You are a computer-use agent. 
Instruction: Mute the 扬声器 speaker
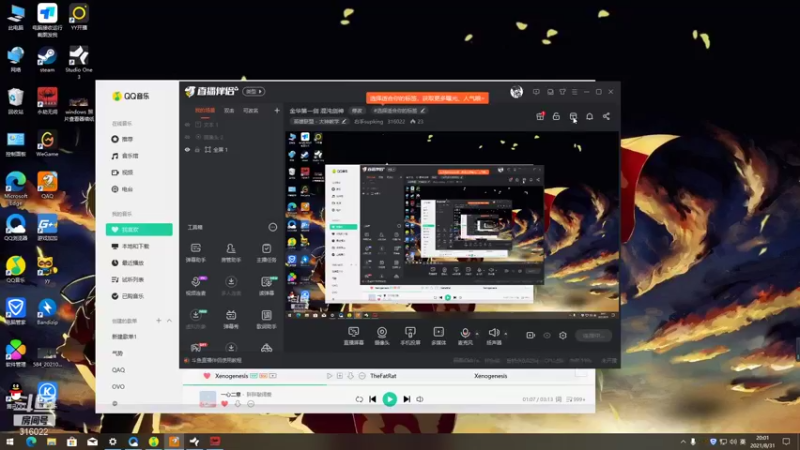pyautogui.click(x=493, y=336)
